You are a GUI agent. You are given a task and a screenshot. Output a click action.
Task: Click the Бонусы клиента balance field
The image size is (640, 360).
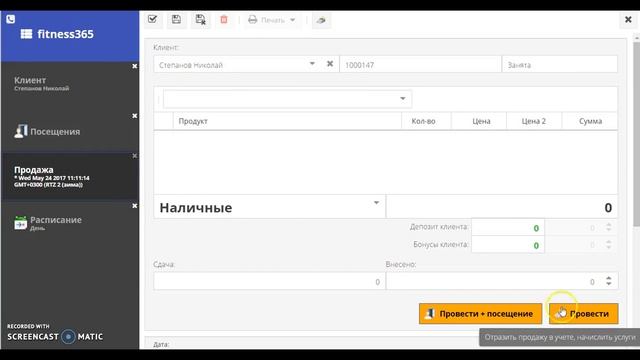point(508,245)
